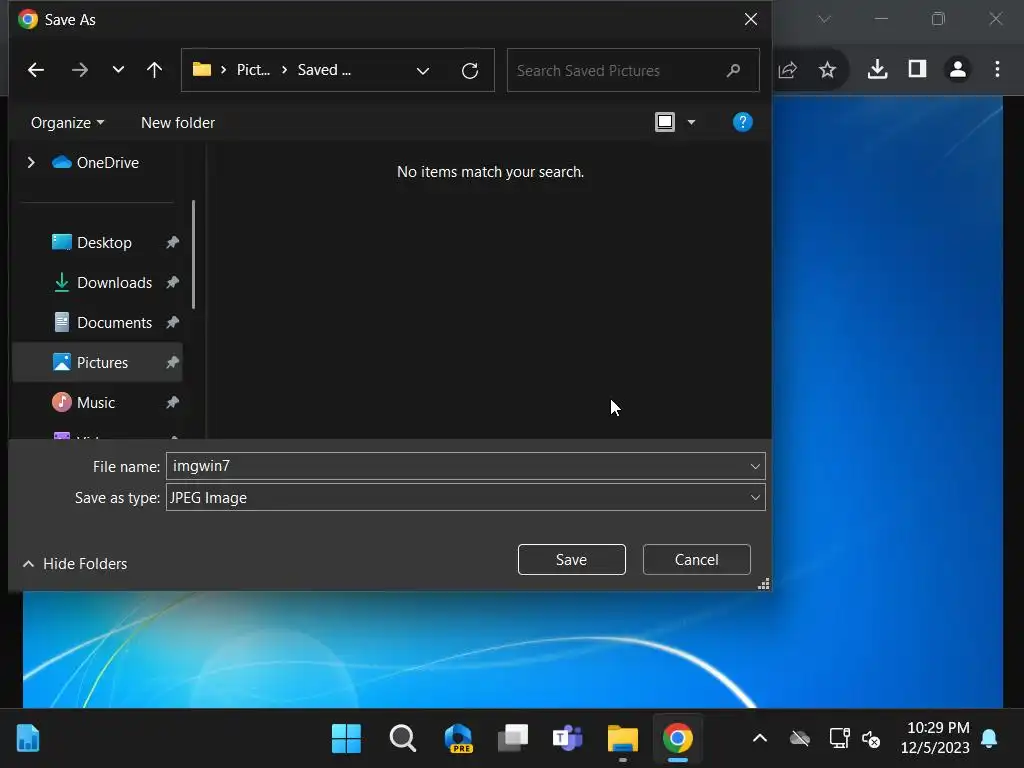Open recent locations dropdown arrow

118,69
